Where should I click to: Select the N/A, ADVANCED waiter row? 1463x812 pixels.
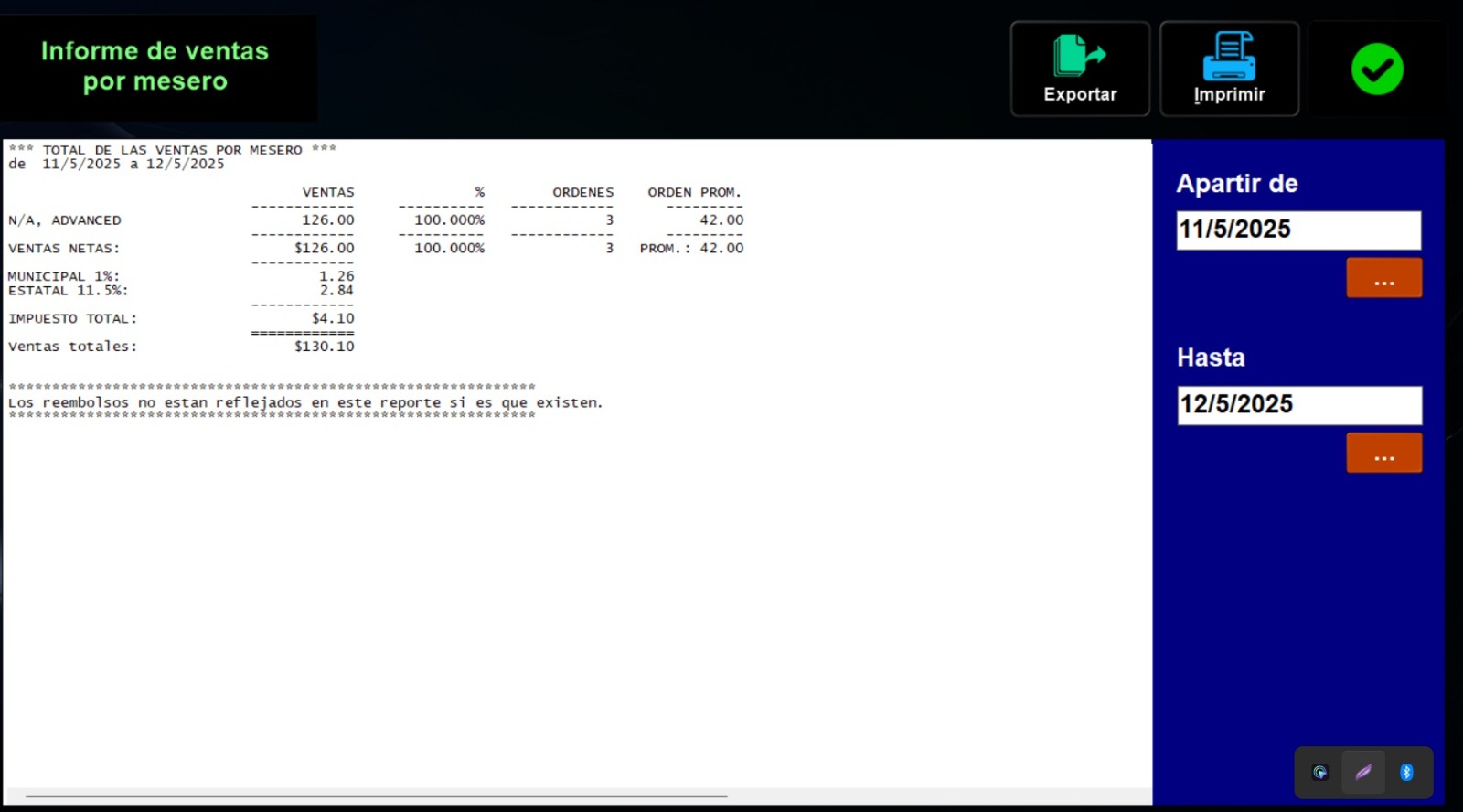point(65,220)
